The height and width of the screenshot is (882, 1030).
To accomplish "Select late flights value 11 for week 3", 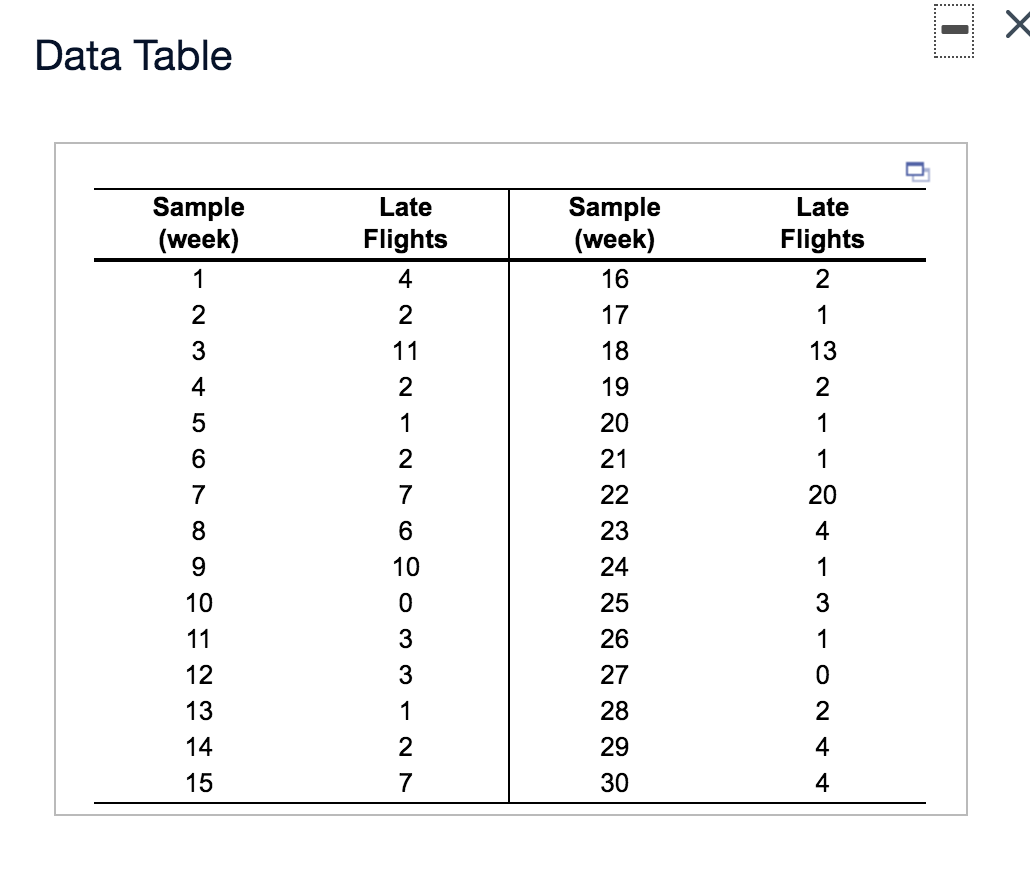I will (x=405, y=351).
